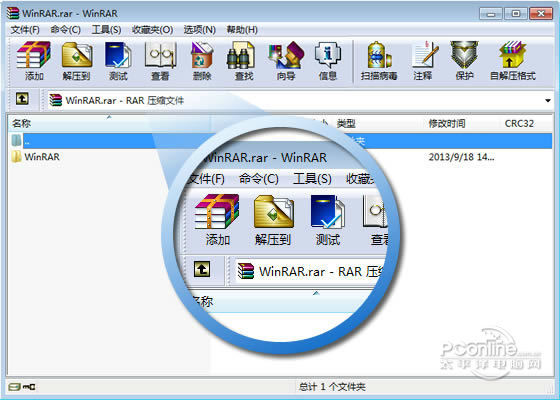
Task: Expand the archive path dropdown arrow
Action: pyautogui.click(x=548, y=101)
